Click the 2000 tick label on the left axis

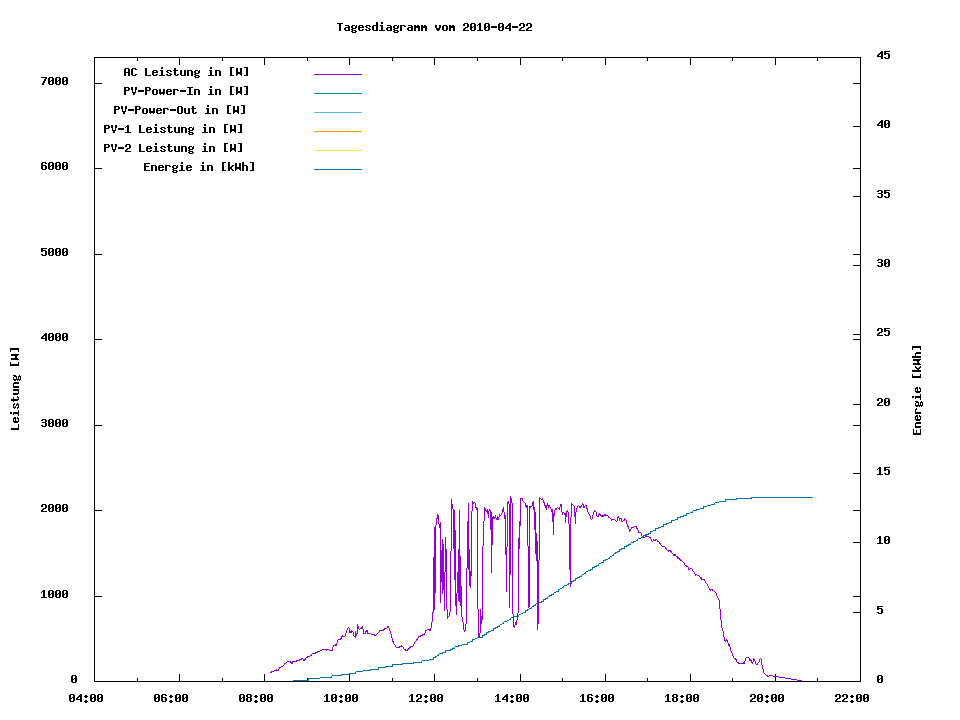coord(53,510)
